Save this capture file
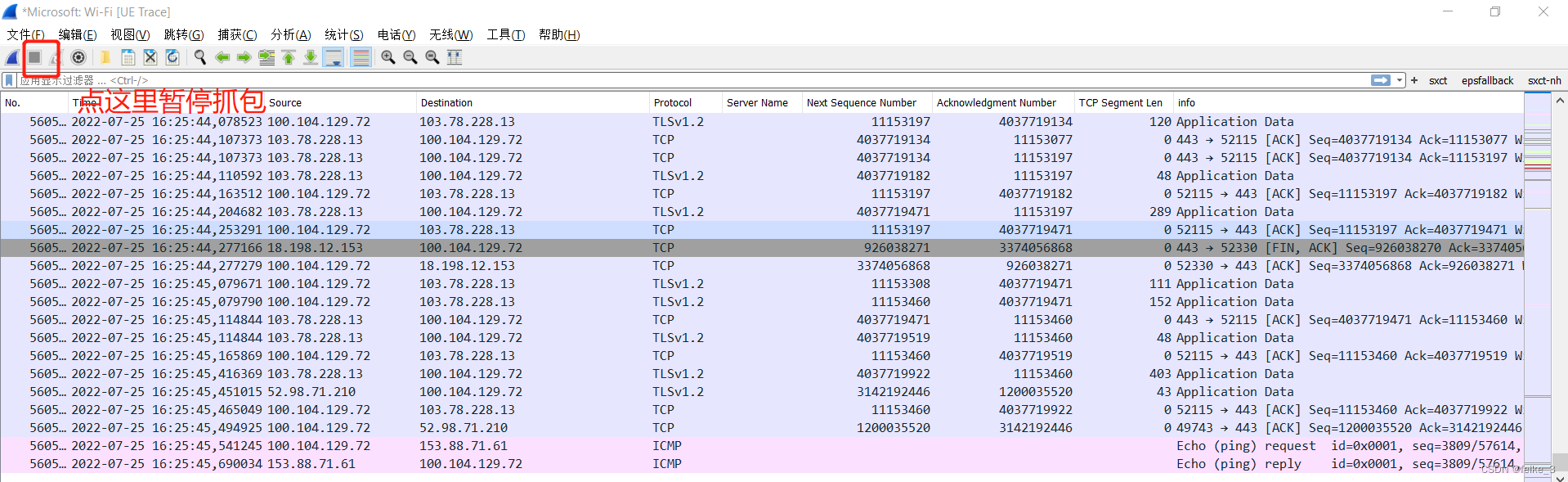The width and height of the screenshot is (1568, 482). tap(128, 57)
